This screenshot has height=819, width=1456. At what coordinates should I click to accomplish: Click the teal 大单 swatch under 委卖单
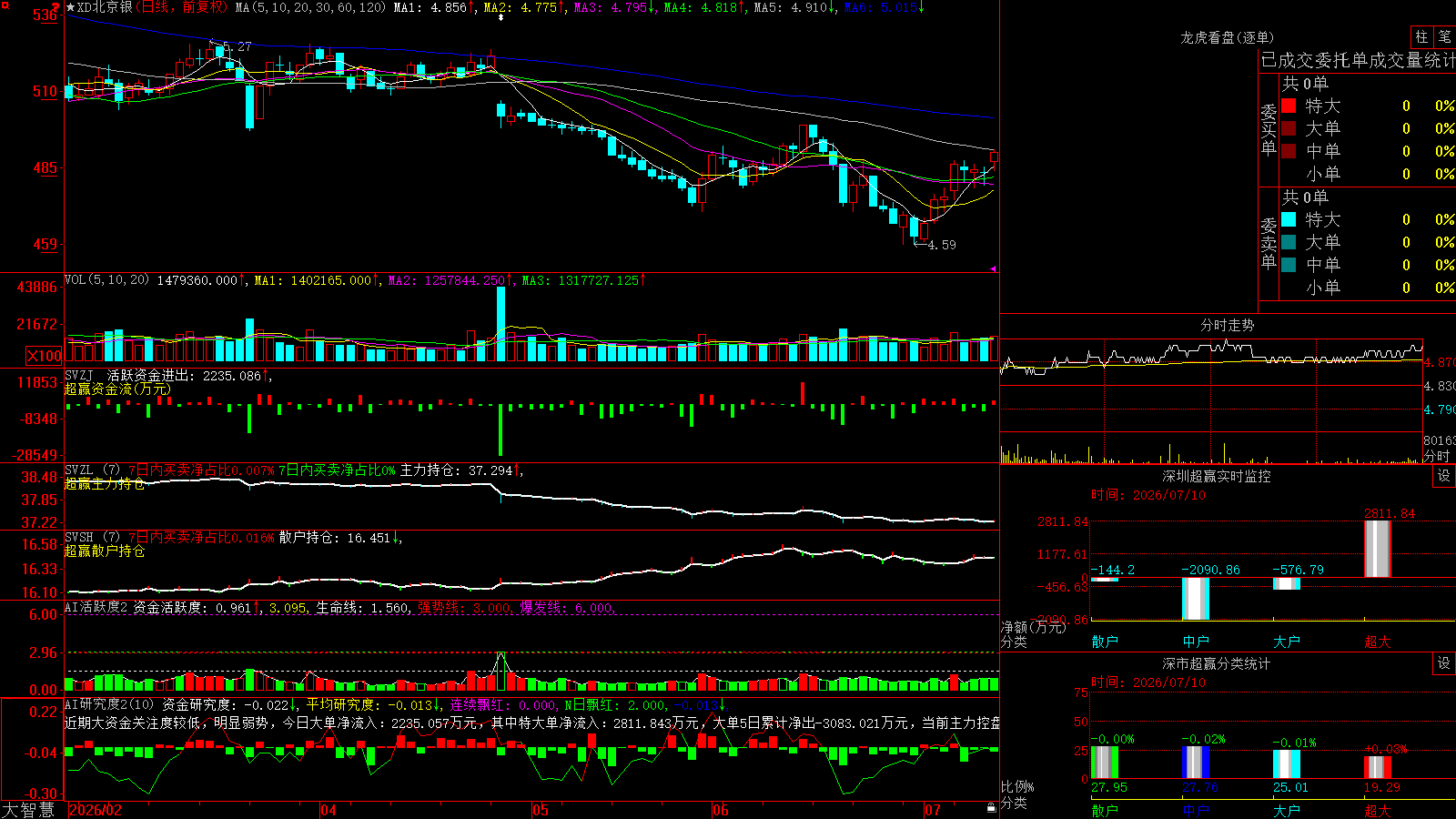click(x=1289, y=242)
